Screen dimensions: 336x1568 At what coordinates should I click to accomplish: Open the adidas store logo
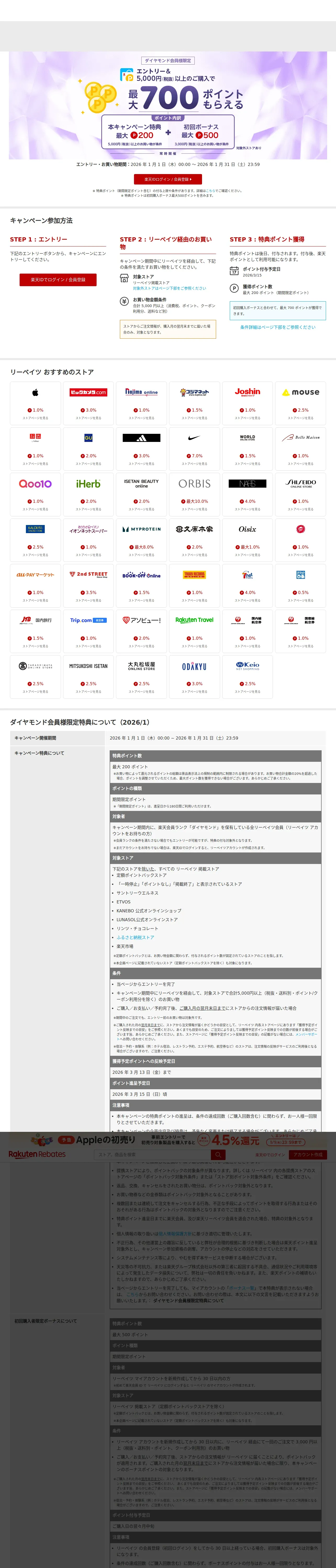click(142, 438)
